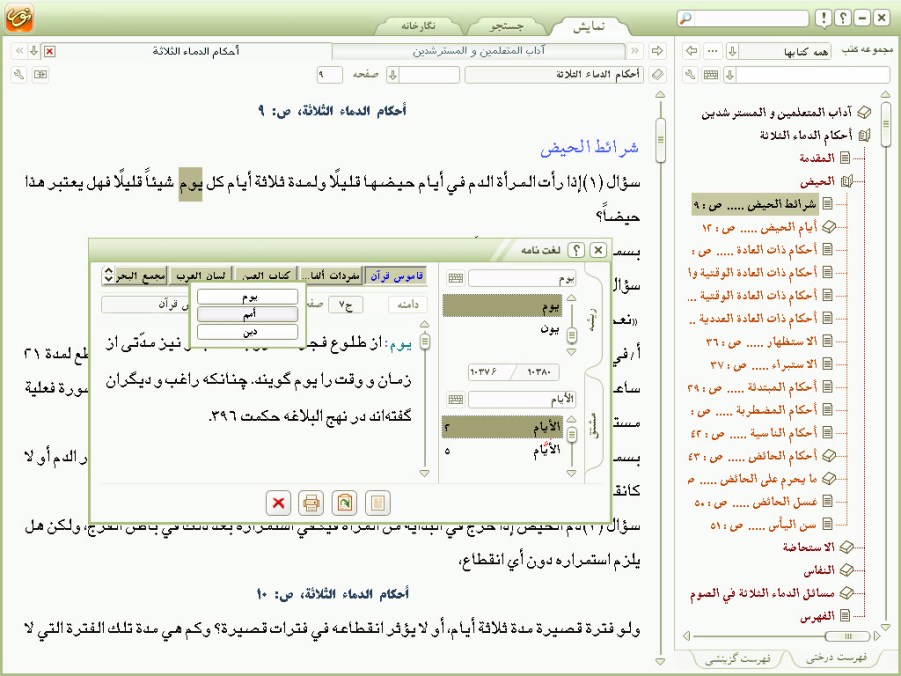Image resolution: width=901 pixels, height=676 pixels.
Task: Open the question mark help icon in main title bar
Action: pyautogui.click(x=843, y=18)
